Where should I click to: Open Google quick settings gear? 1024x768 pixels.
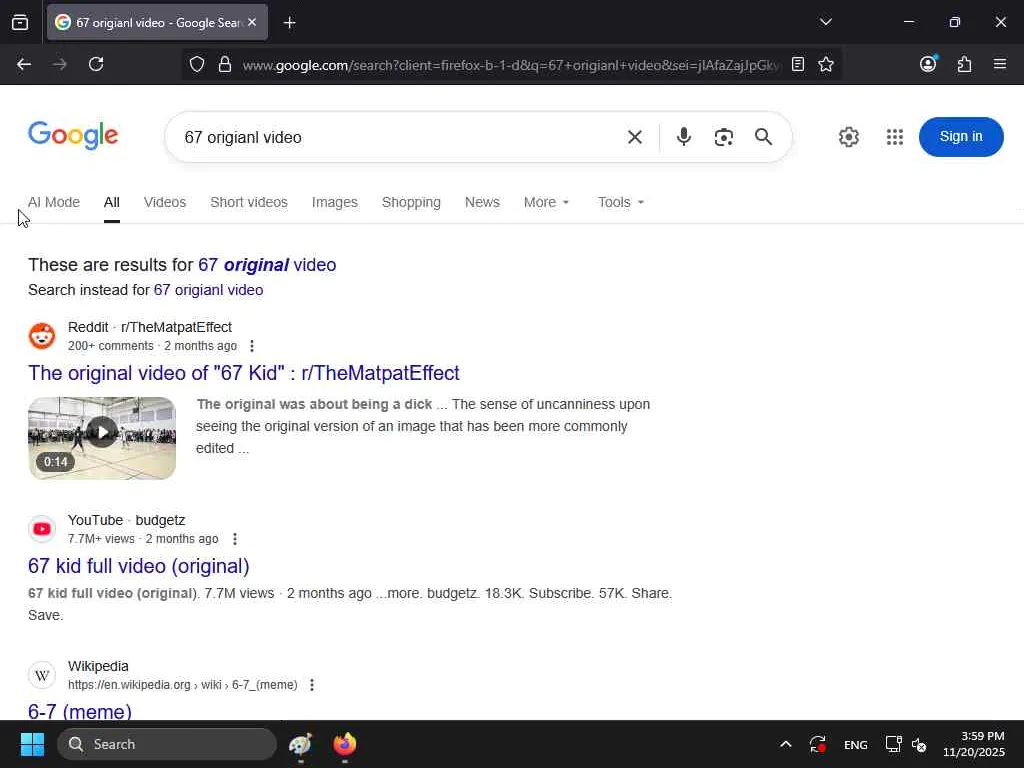point(848,137)
